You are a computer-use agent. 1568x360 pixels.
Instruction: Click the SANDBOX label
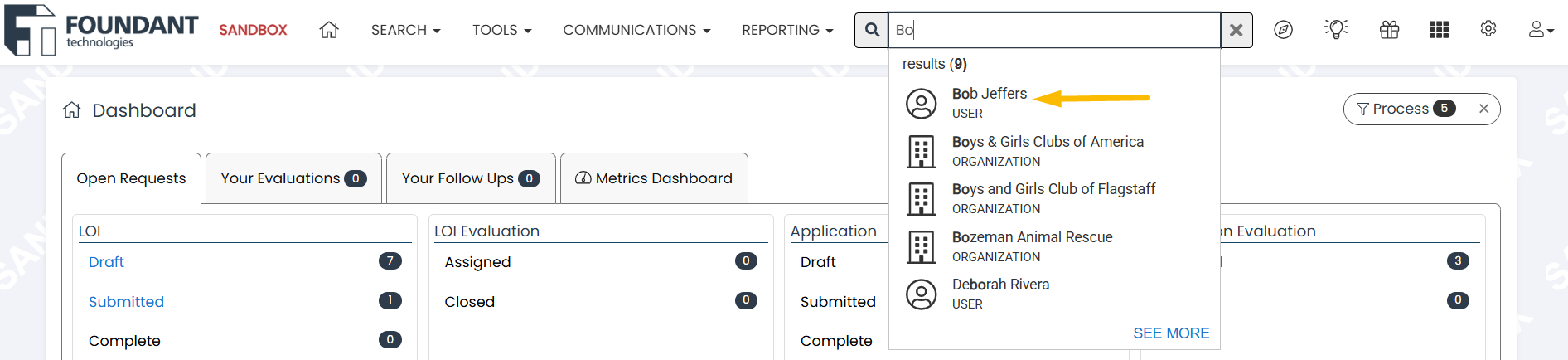[x=253, y=30]
